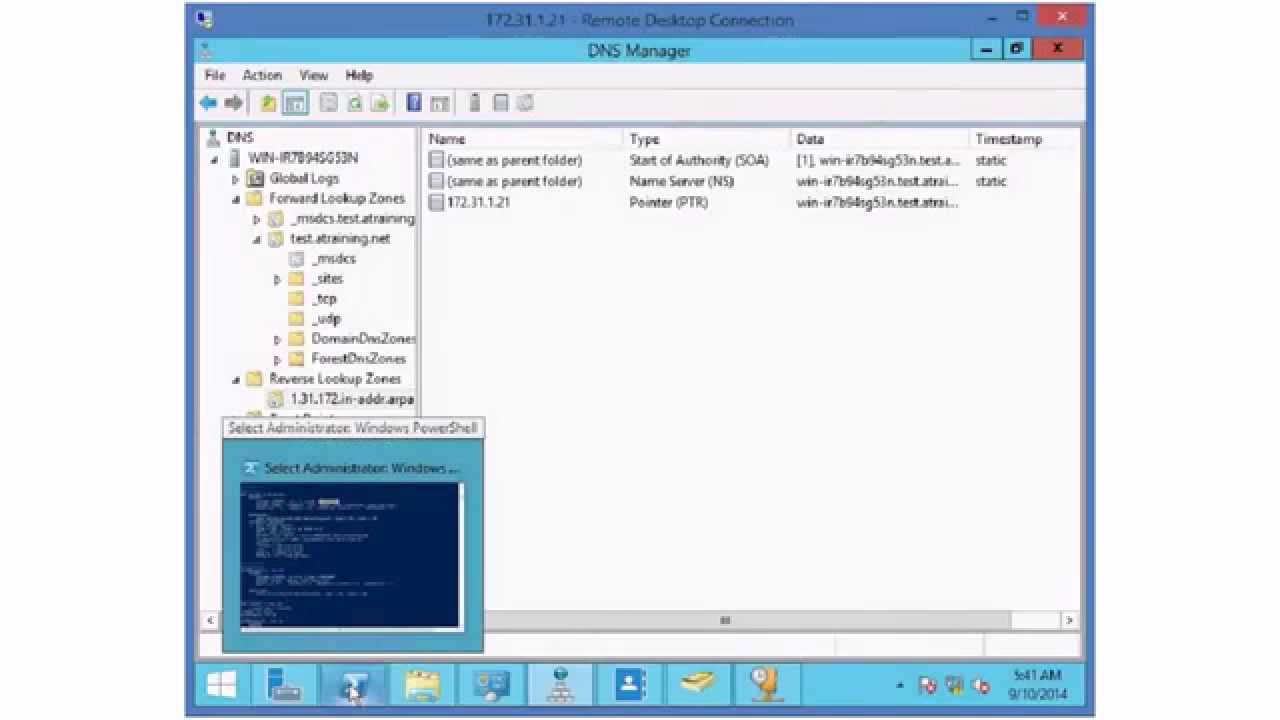The width and height of the screenshot is (1280, 720).
Task: Select the _msdcs folder under test.atraining.net
Action: [333, 258]
